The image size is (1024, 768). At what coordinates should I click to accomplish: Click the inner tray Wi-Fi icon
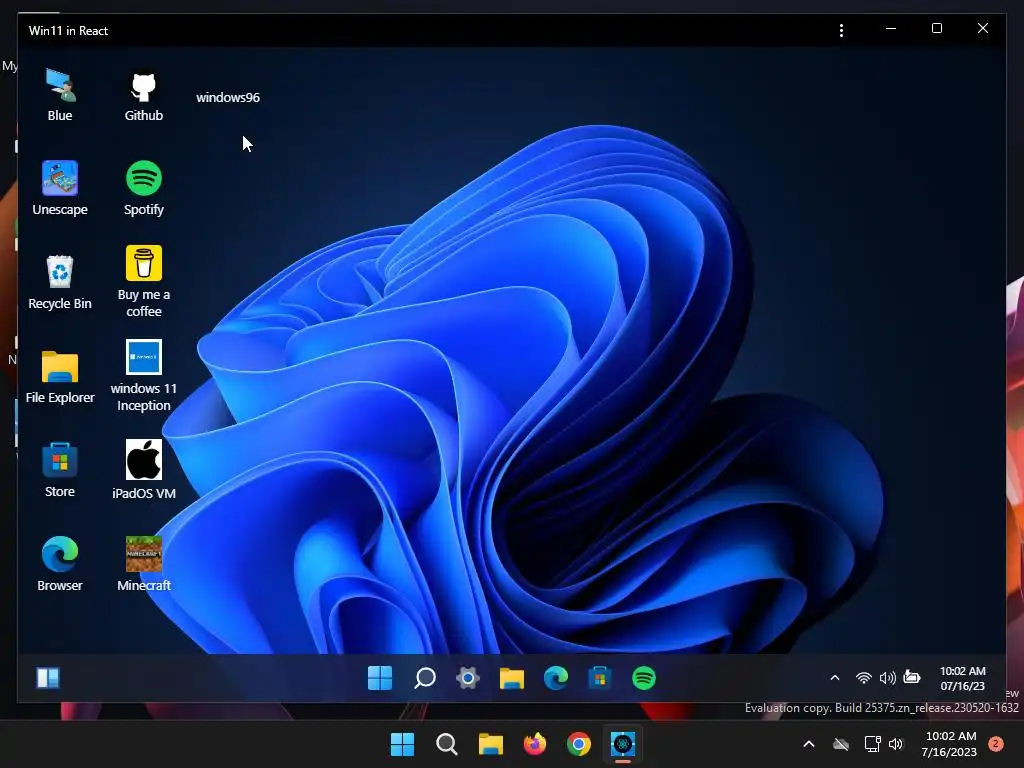[863, 678]
